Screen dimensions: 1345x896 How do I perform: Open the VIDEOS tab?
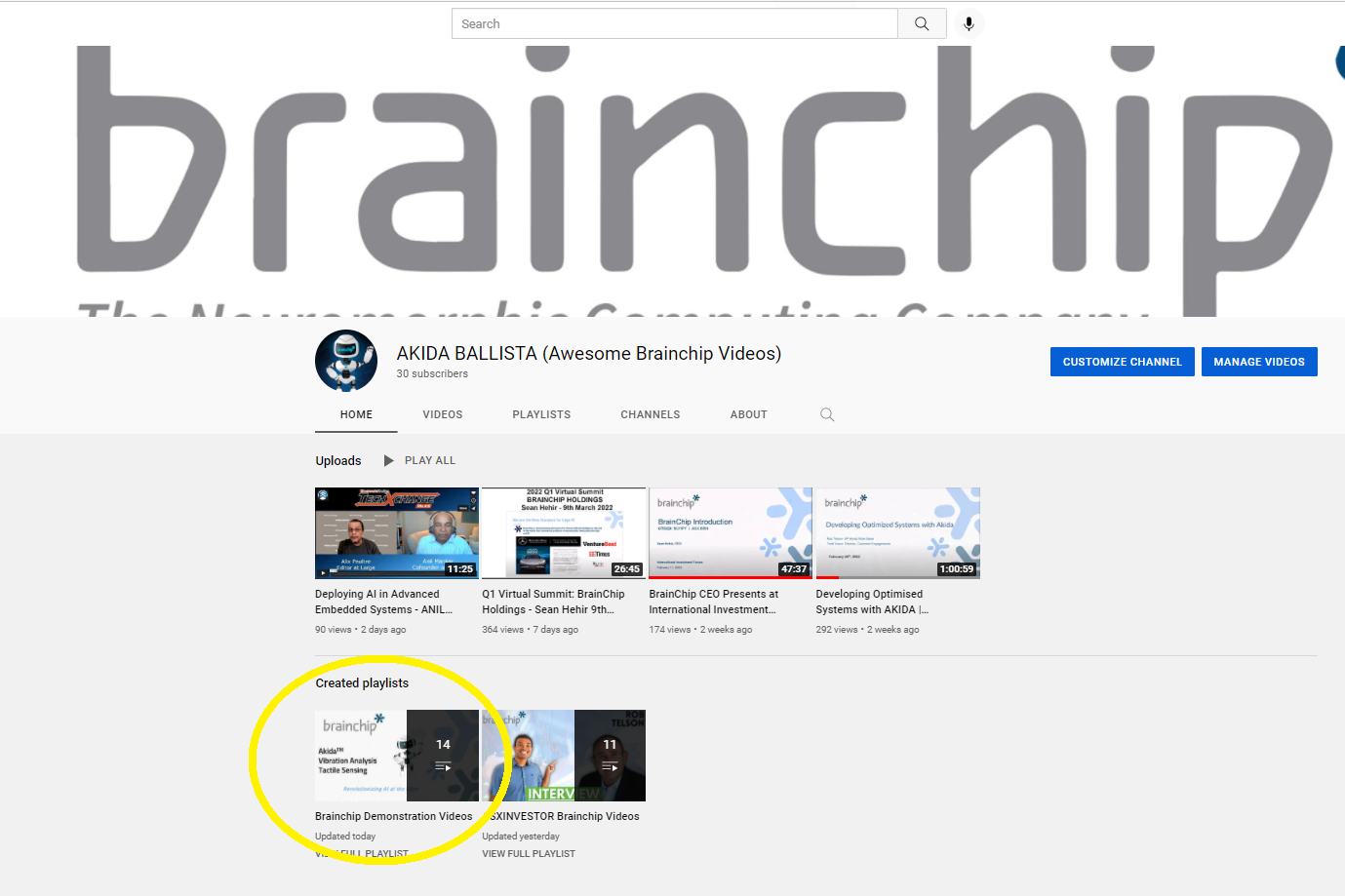point(443,414)
